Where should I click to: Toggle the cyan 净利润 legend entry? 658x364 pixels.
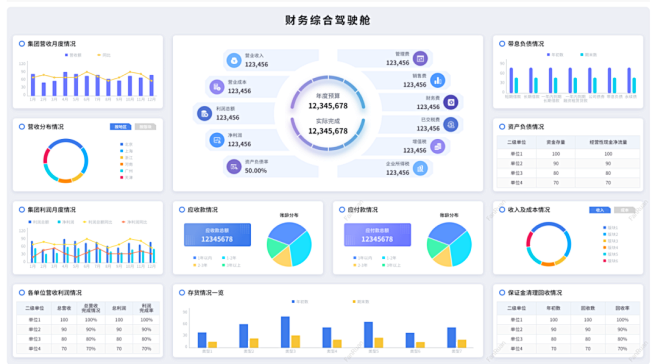[x=66, y=222]
